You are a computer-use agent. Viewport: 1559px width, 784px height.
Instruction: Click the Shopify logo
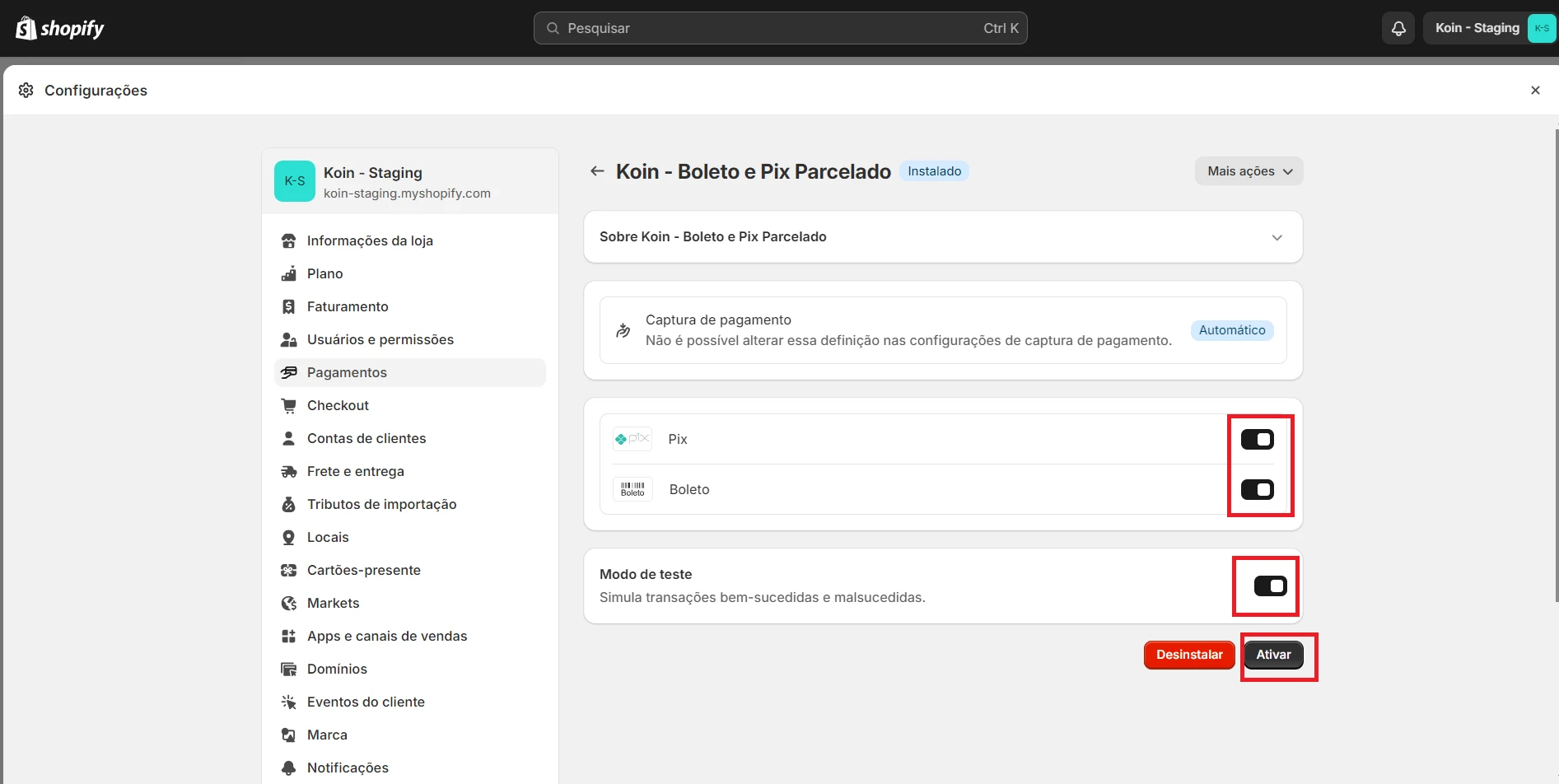tap(60, 28)
